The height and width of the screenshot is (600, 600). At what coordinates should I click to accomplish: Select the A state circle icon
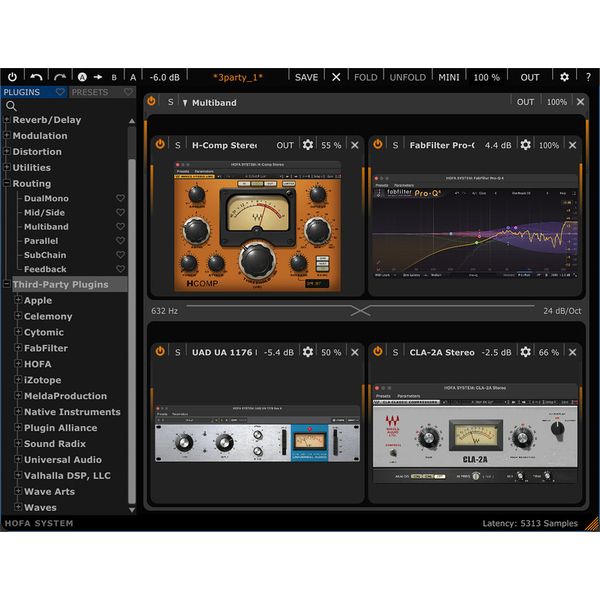[82, 77]
